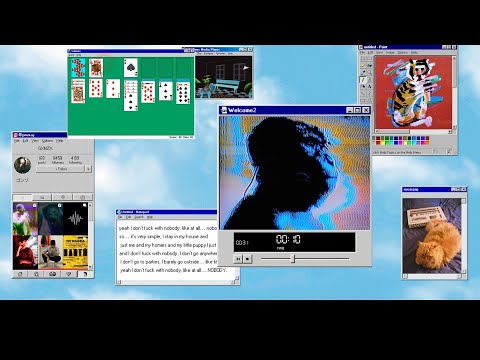The image size is (480, 360).
Task: Open the waveform post thumbnail
Action: [75, 219]
